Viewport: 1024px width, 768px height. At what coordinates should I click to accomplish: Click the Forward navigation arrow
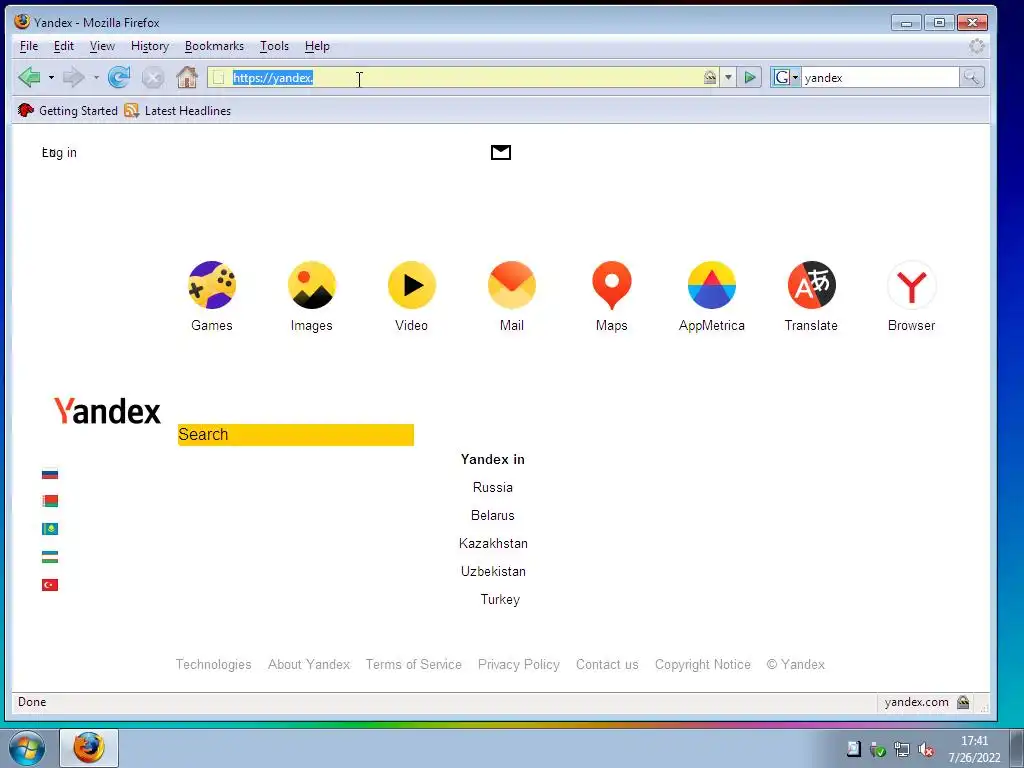[73, 78]
